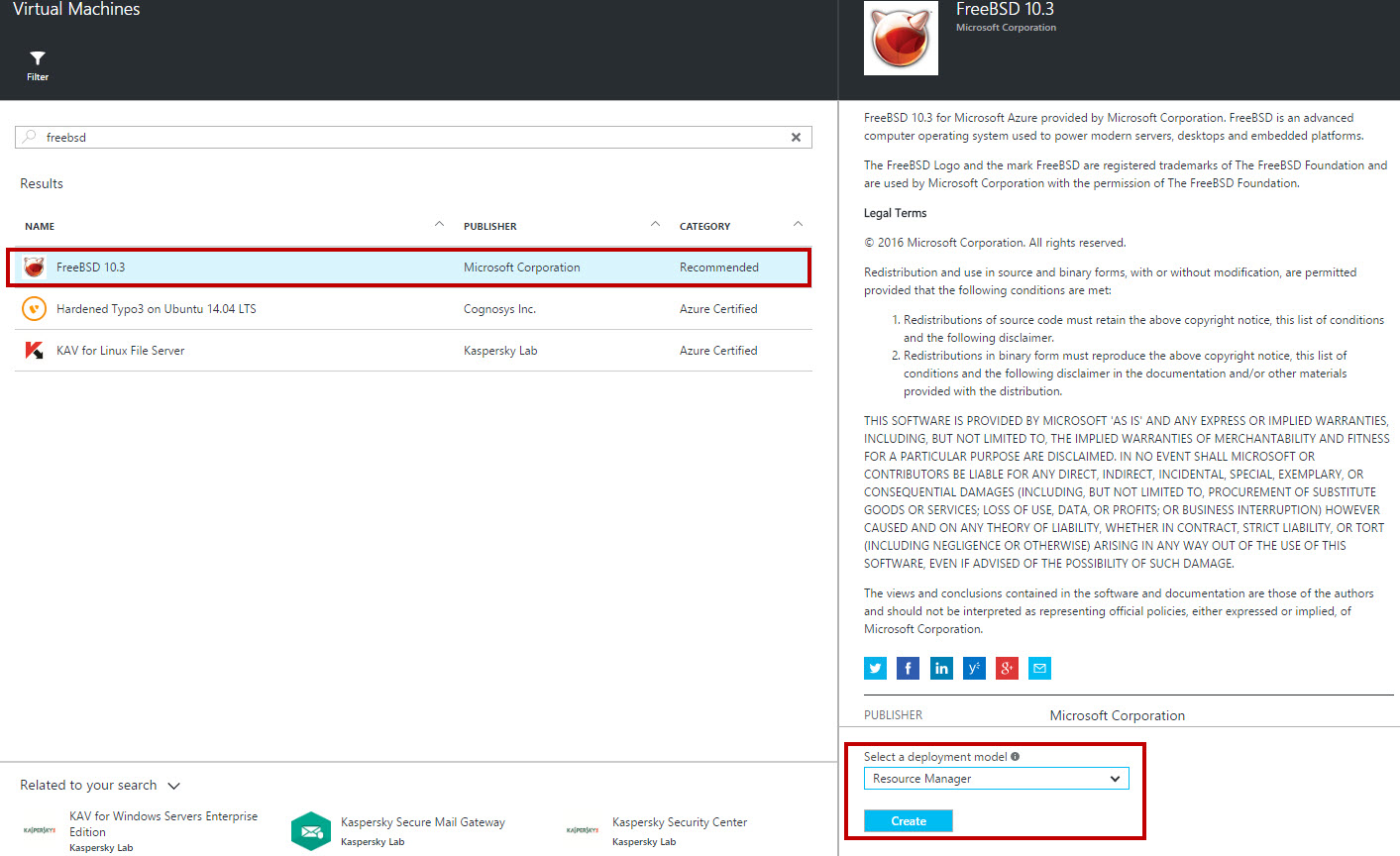The height and width of the screenshot is (856, 1400).
Task: Open Kaspersky Security Center item
Action: 680,822
